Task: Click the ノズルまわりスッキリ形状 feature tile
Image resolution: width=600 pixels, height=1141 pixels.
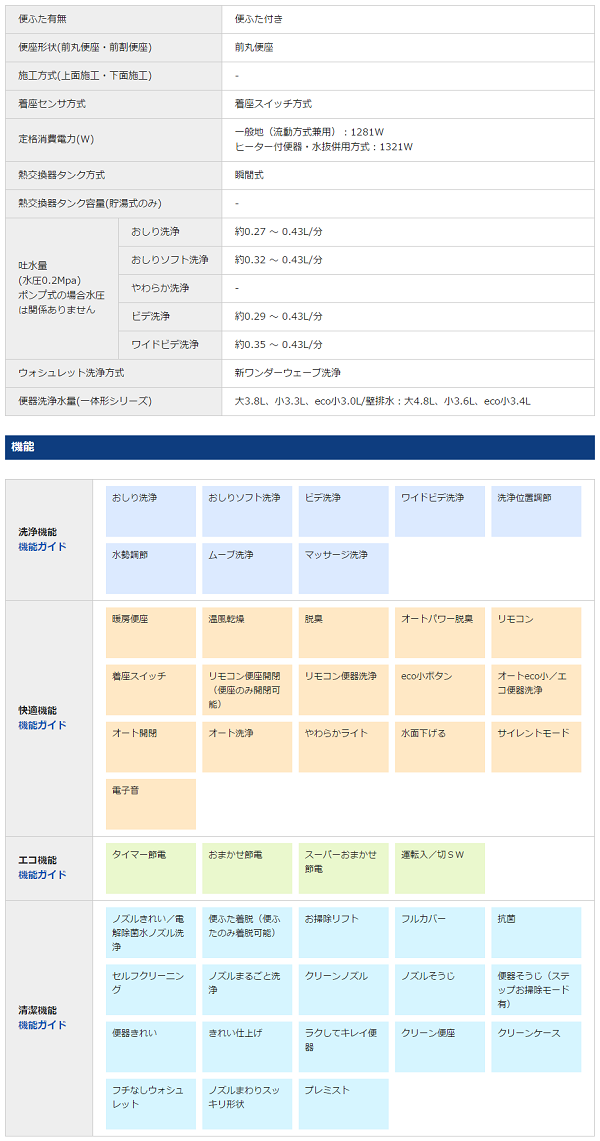Action: point(247,1104)
